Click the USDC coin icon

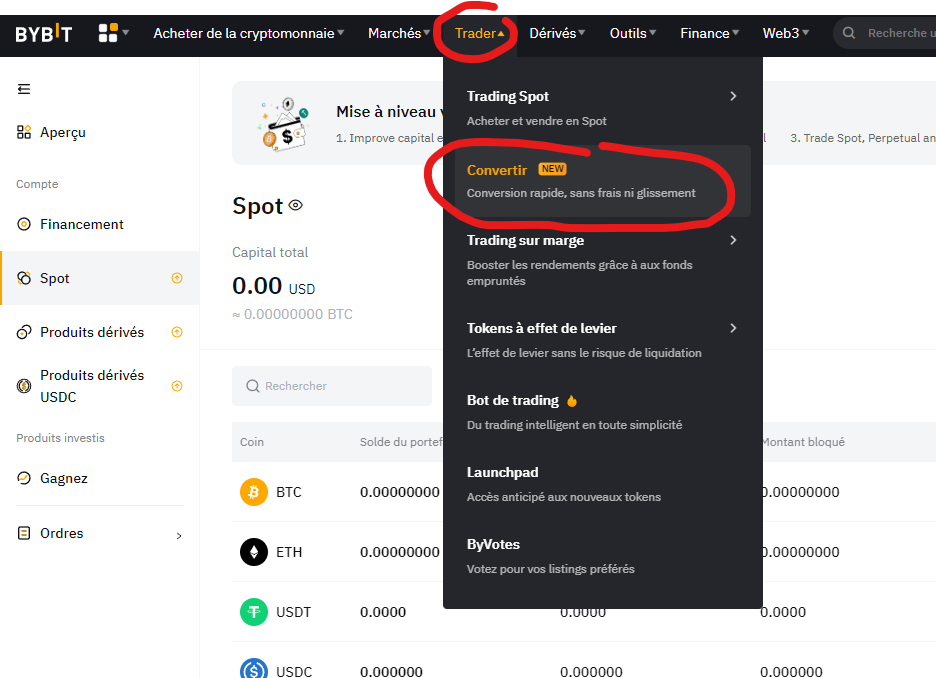[x=254, y=670]
